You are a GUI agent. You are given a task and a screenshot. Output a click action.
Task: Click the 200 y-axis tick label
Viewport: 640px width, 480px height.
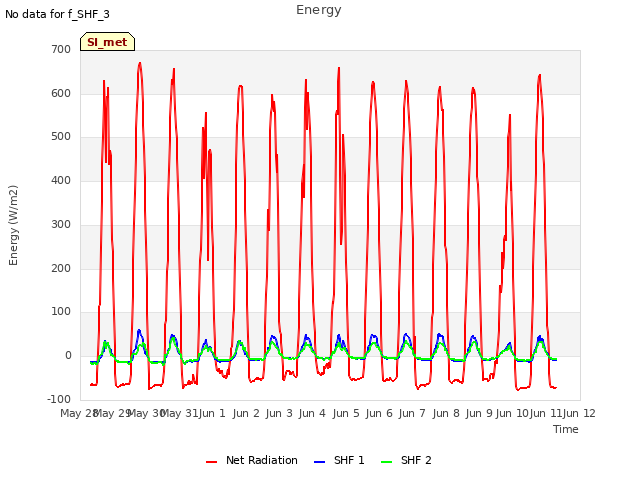click(61, 269)
